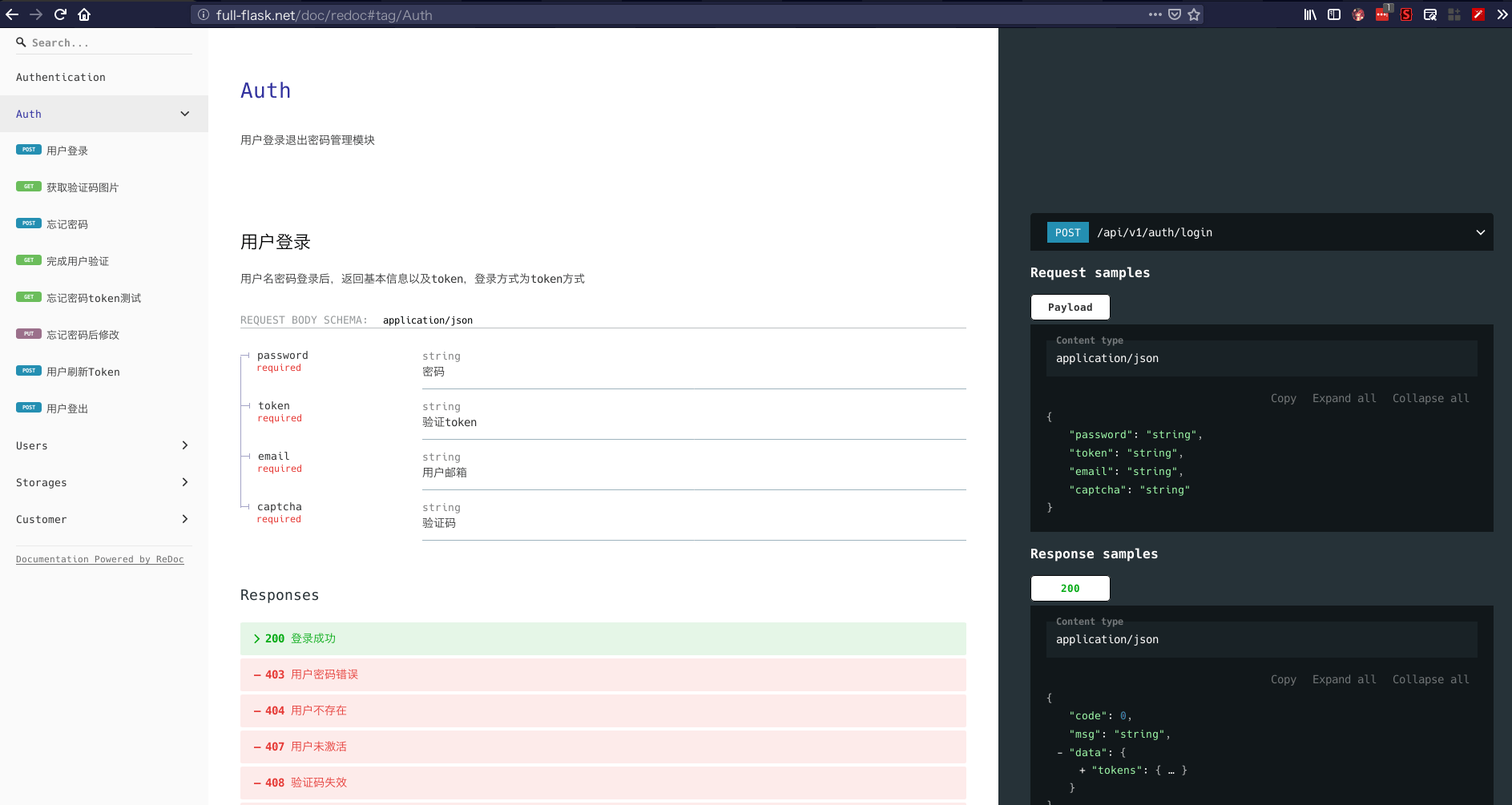Open the red password manager extension
This screenshot has height=805, width=1512.
1382,14
